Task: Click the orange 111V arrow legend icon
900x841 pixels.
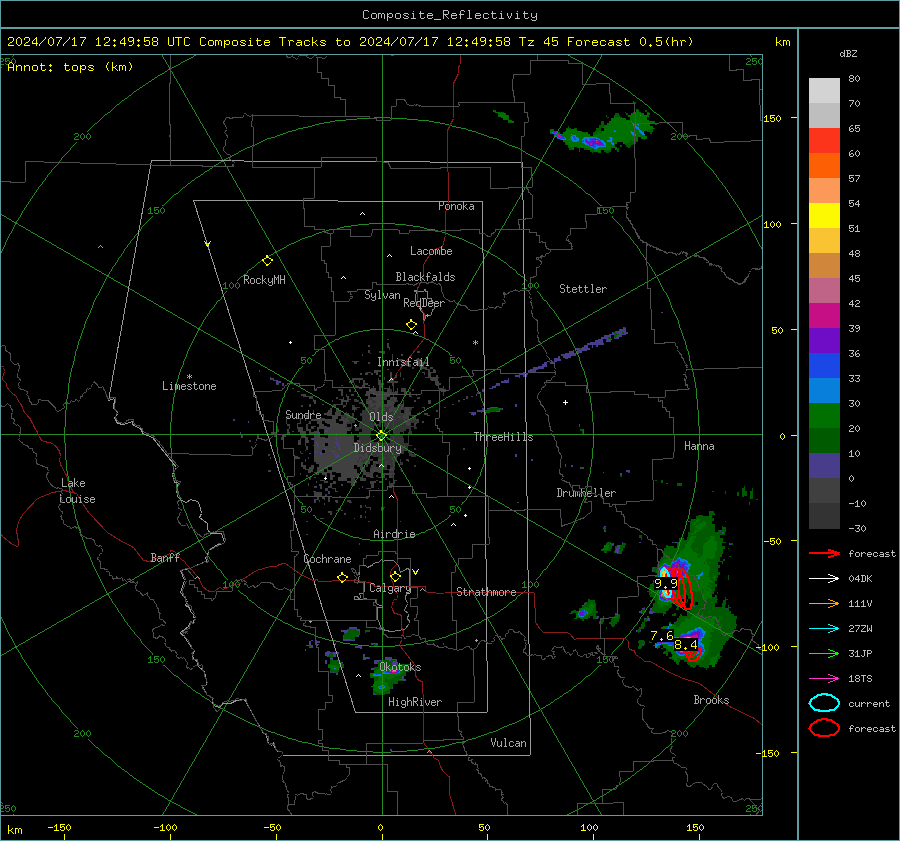Action: click(x=824, y=603)
